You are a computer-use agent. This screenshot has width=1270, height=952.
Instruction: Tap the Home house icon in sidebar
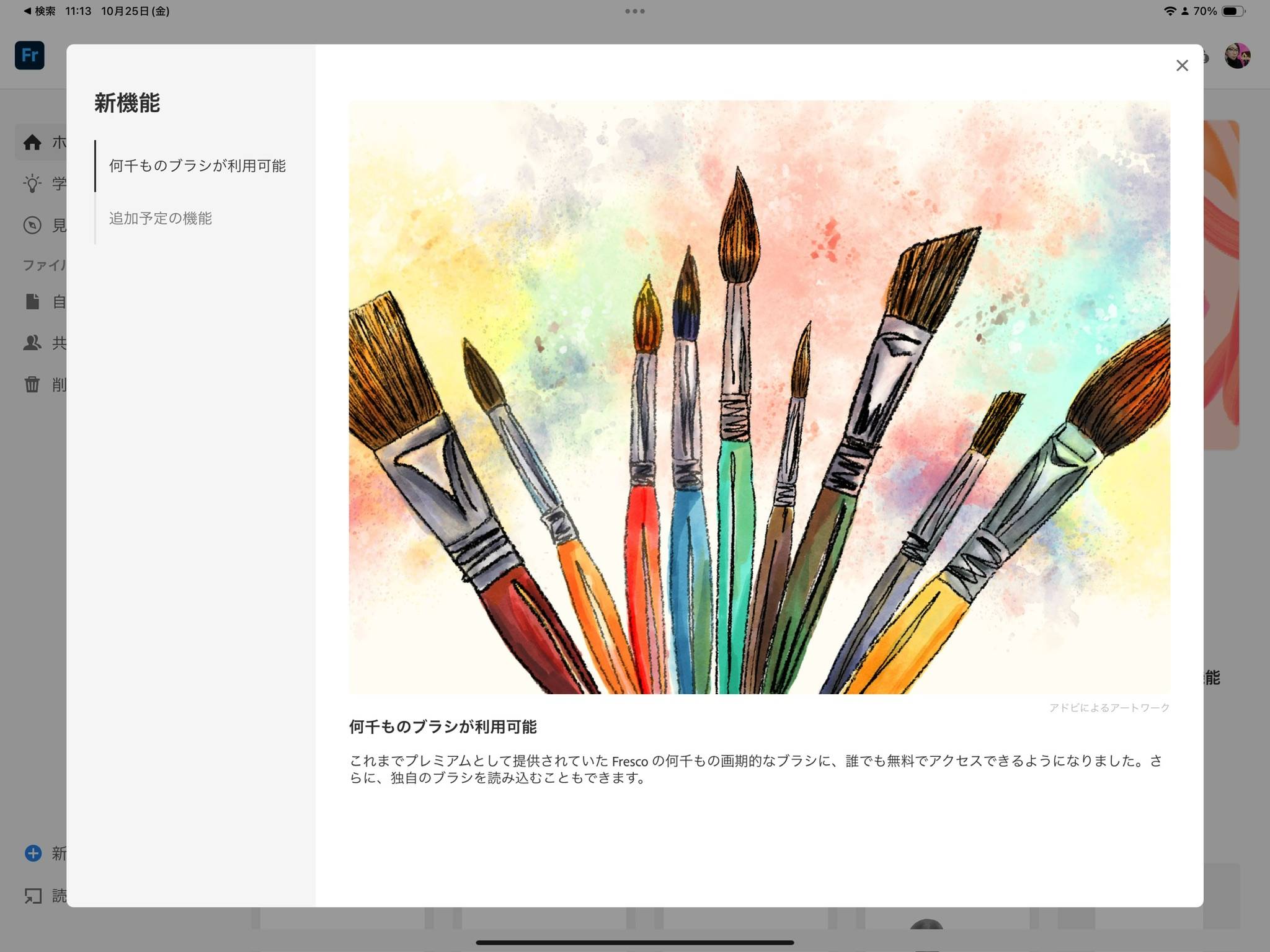pyautogui.click(x=32, y=143)
